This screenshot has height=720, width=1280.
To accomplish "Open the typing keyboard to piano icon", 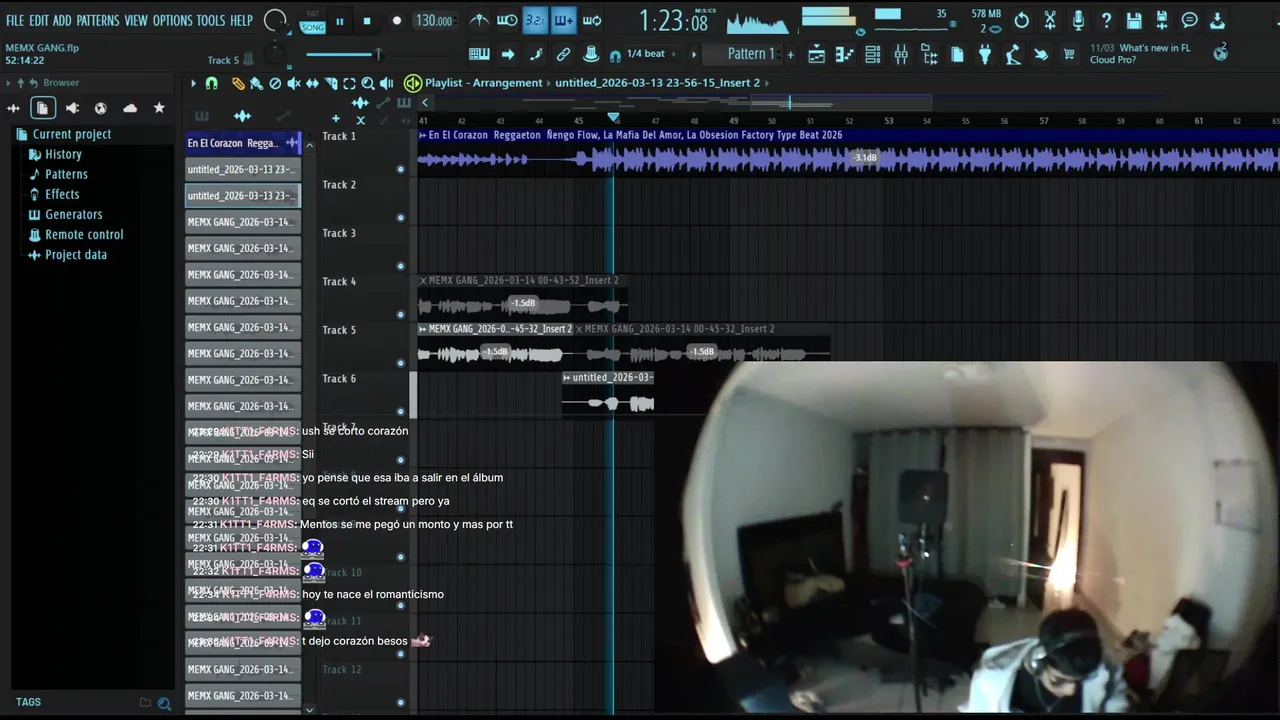I will point(478,54).
